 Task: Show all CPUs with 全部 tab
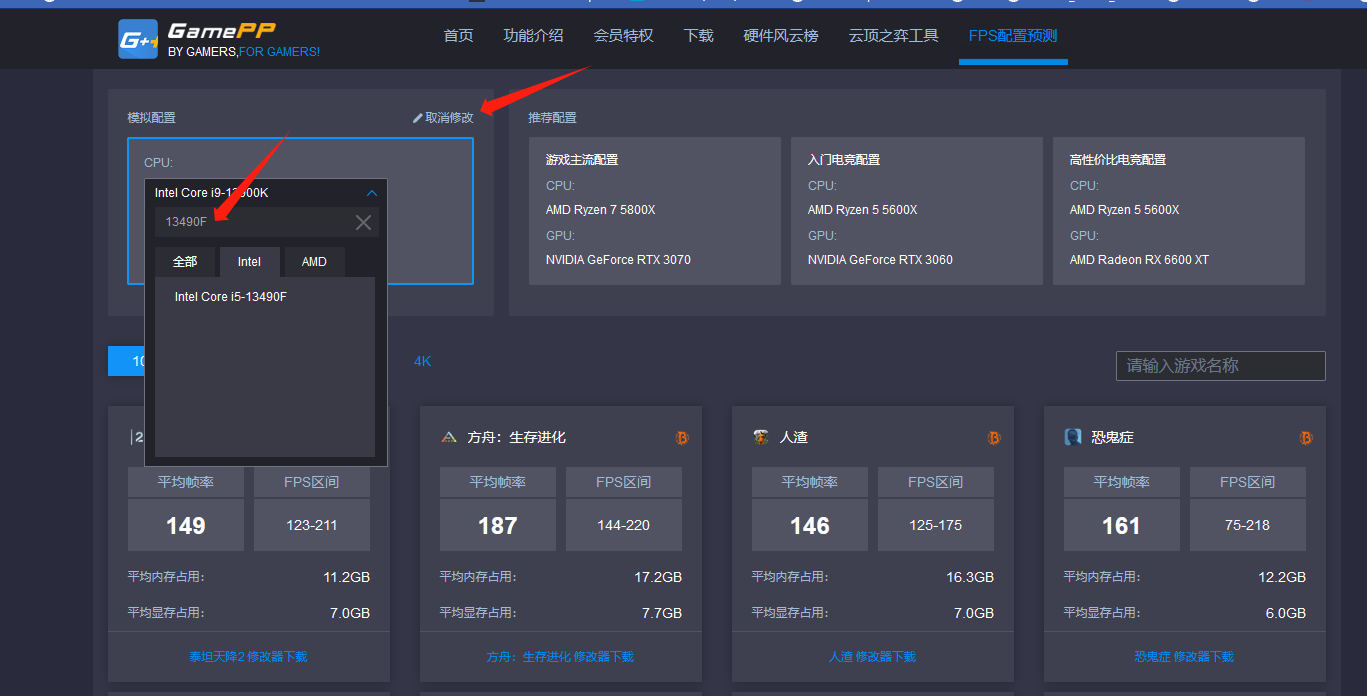(x=185, y=262)
